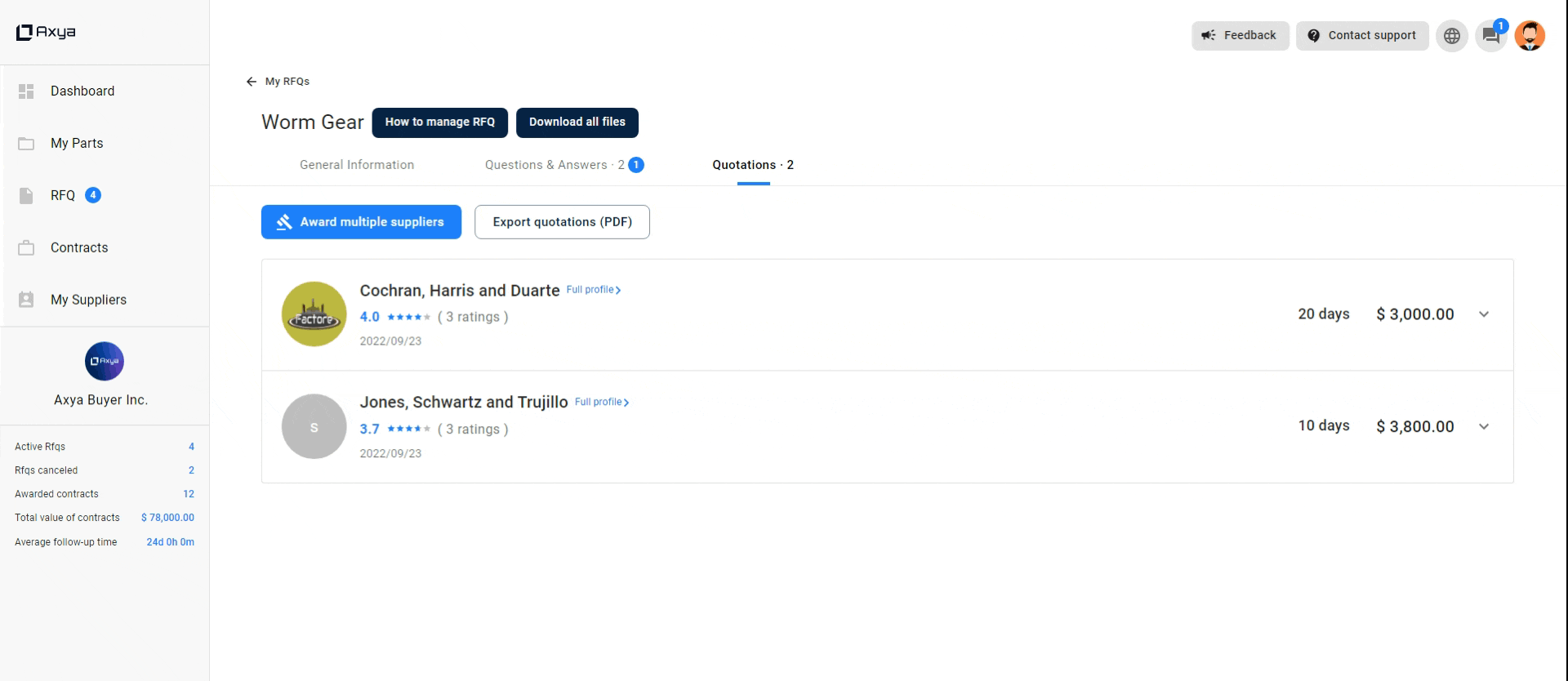The image size is (1568, 681).
Task: Click the Contracts briefcase icon
Action: pyautogui.click(x=26, y=247)
